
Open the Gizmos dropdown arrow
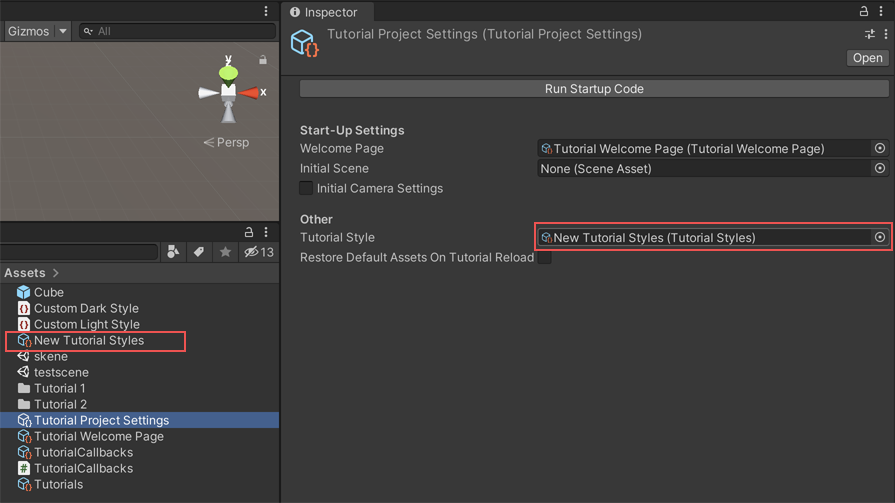[x=63, y=31]
